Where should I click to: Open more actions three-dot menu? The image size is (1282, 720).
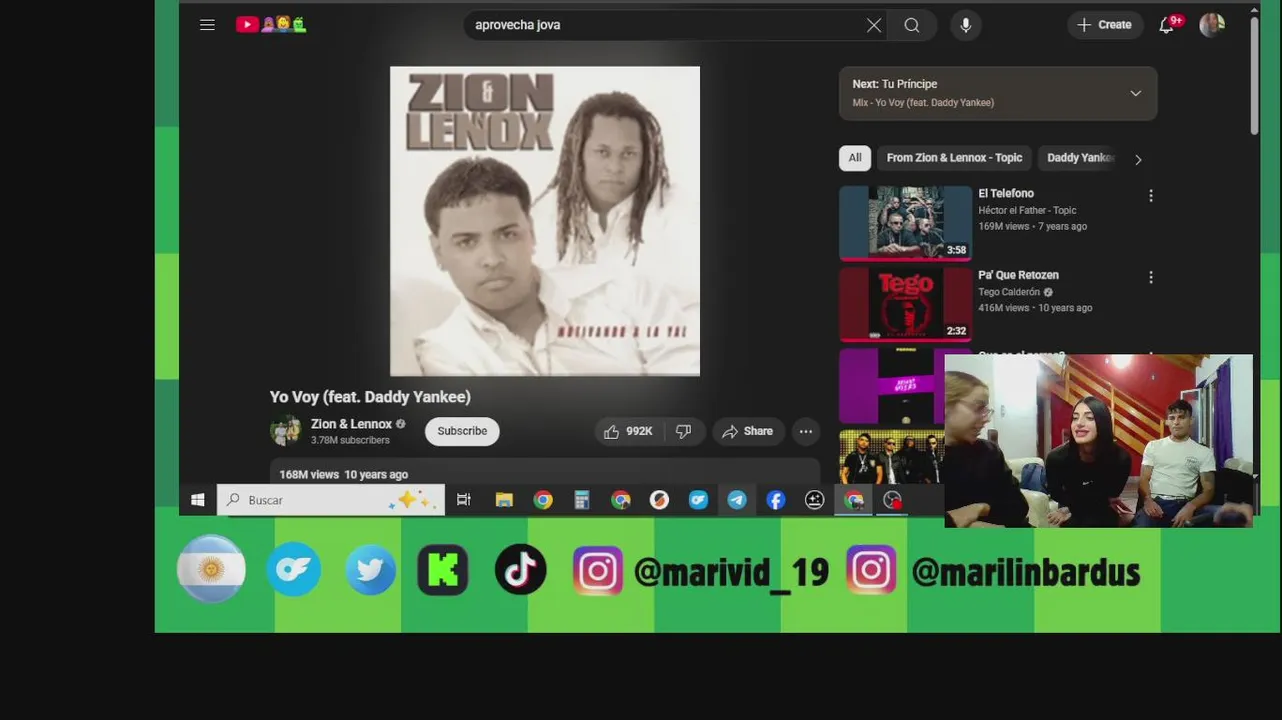[806, 431]
